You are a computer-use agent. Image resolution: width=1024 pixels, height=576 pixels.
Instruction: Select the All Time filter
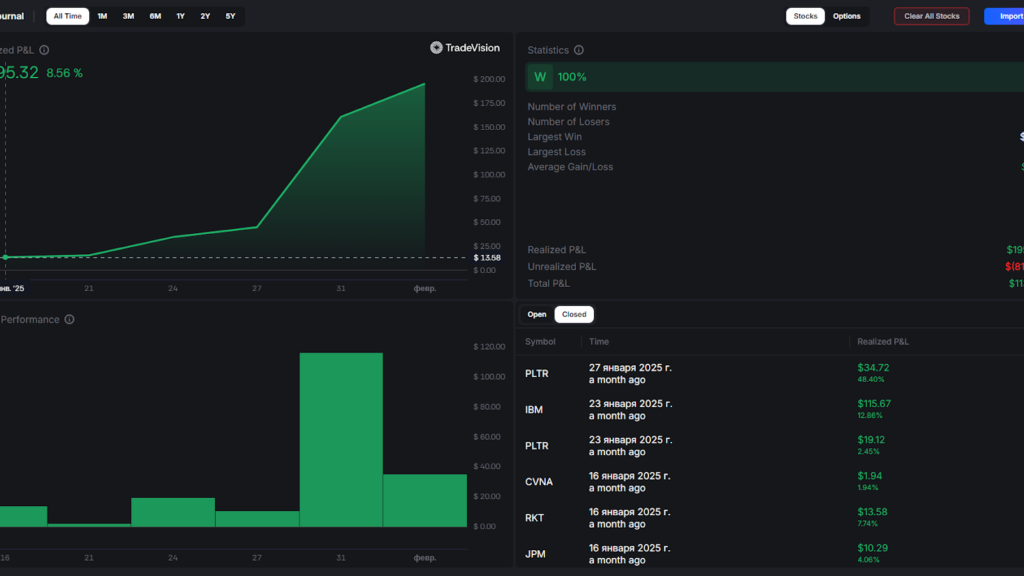pyautogui.click(x=67, y=16)
